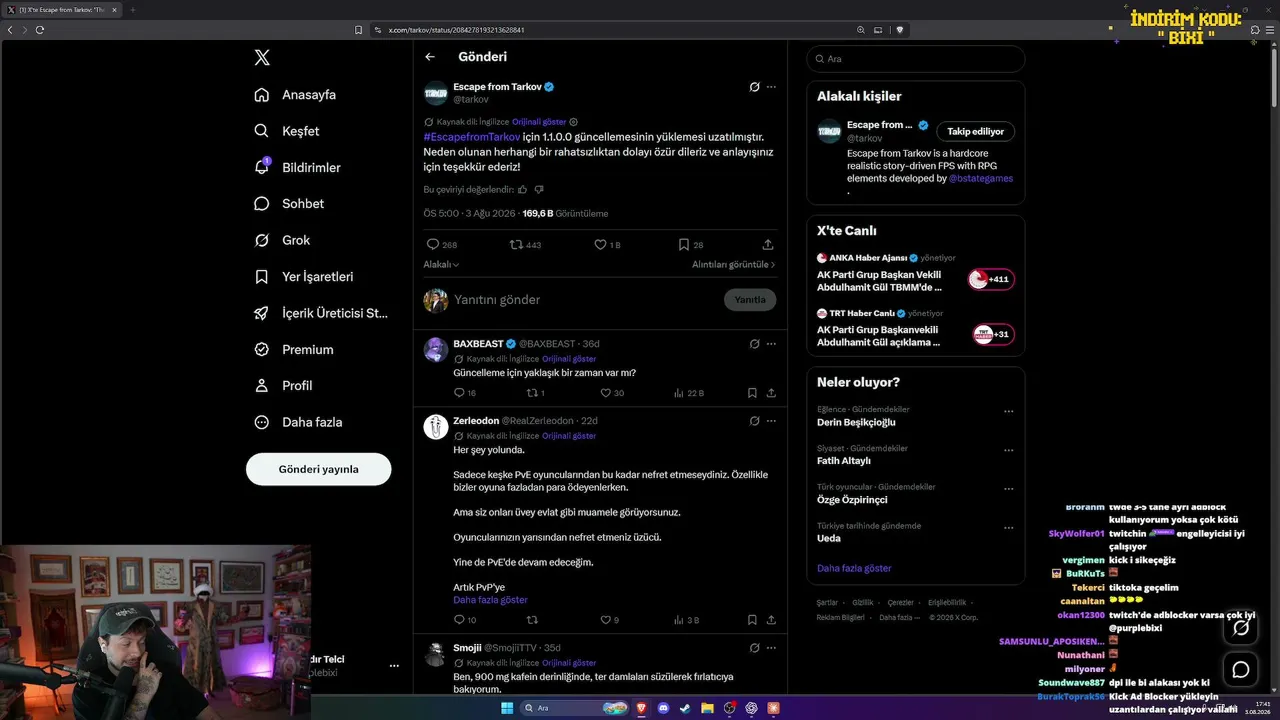Viewport: 1280px width, 720px height.
Task: Open the account menu three dots
Action: click(x=394, y=666)
